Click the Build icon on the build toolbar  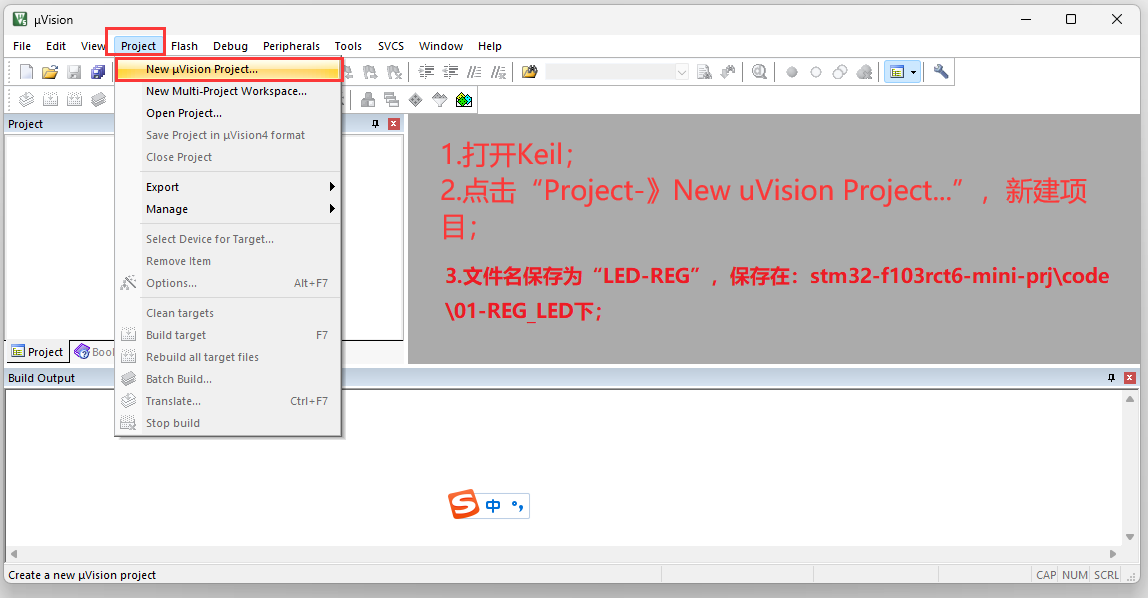pos(51,100)
